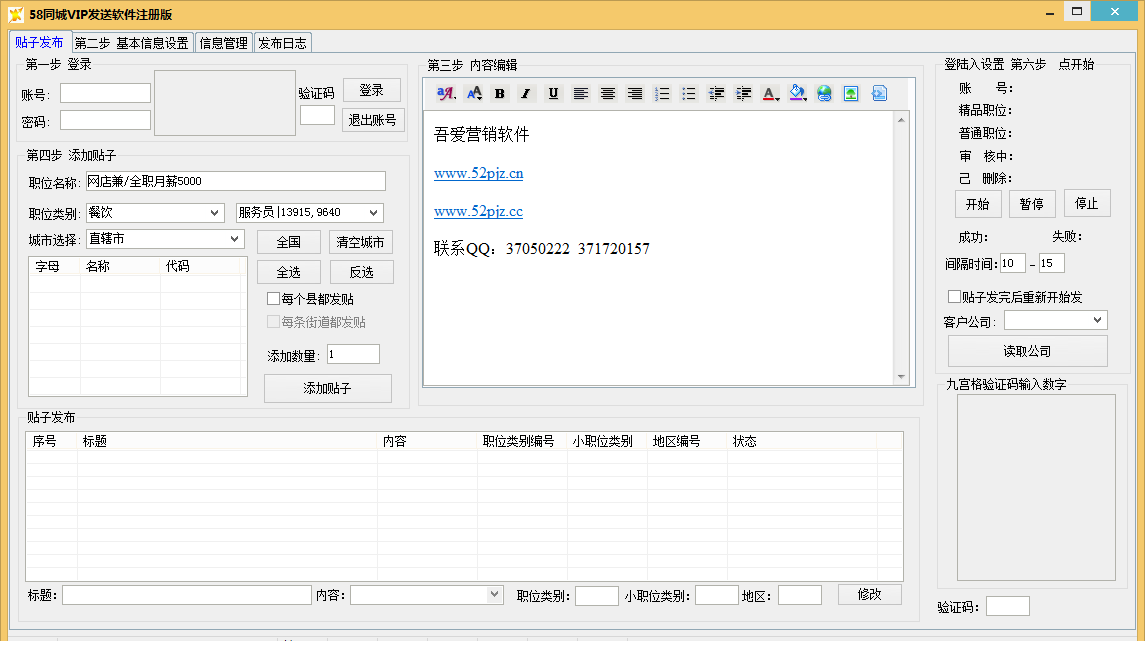
Task: Click the bottom 职位类别 input field
Action: [597, 595]
